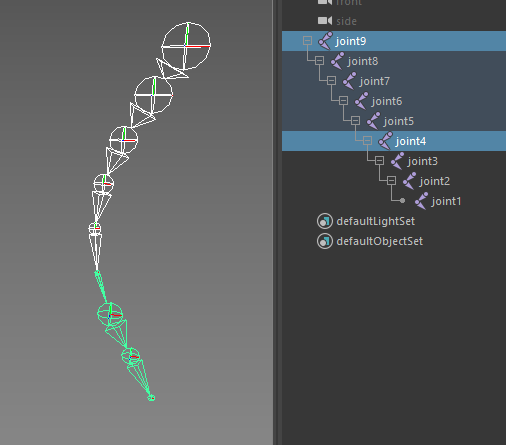Screen dimensions: 506x445
Task: Collapse the joint6 tree node
Action: tap(343, 101)
